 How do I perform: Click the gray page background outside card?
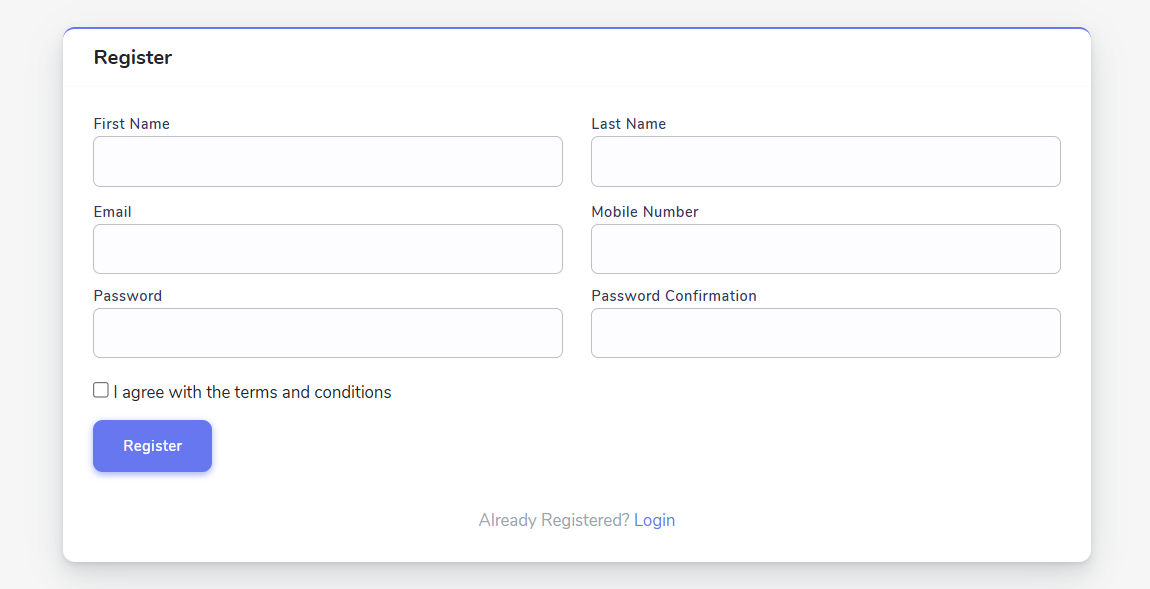click(31, 293)
